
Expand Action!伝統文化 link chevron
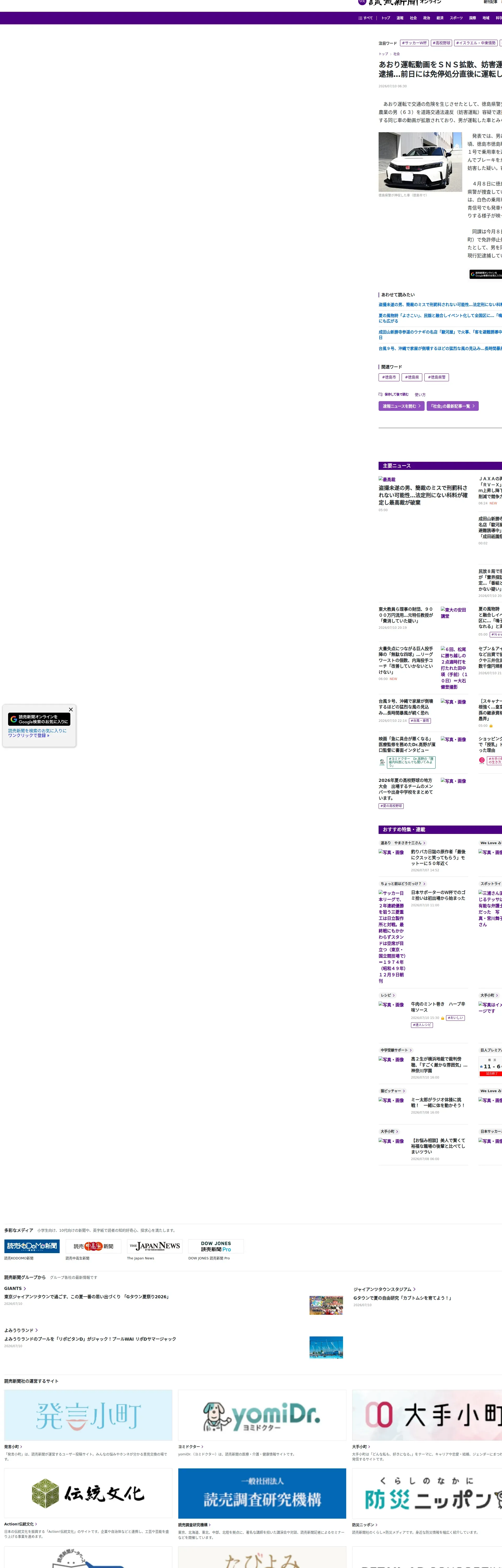pos(36,1524)
